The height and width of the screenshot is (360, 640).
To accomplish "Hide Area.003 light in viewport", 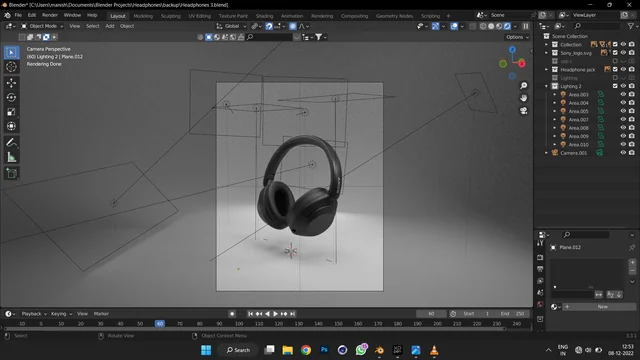I will 623,94.
